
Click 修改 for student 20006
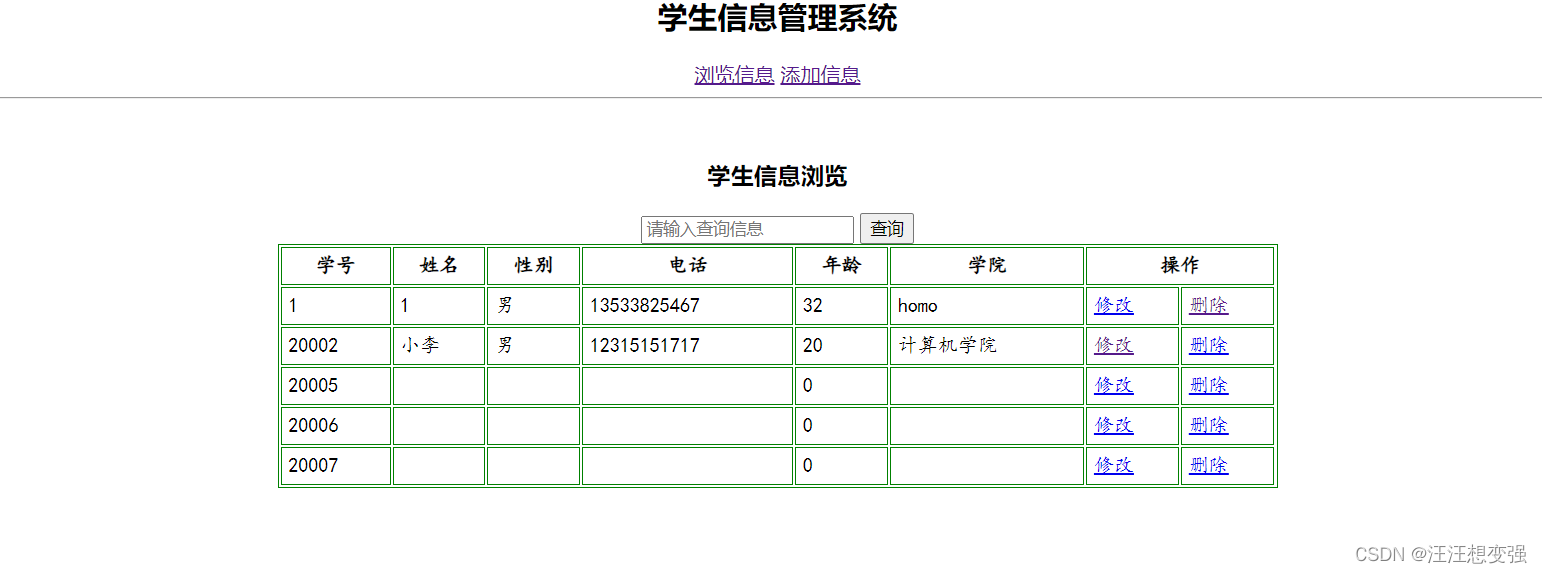(1114, 425)
